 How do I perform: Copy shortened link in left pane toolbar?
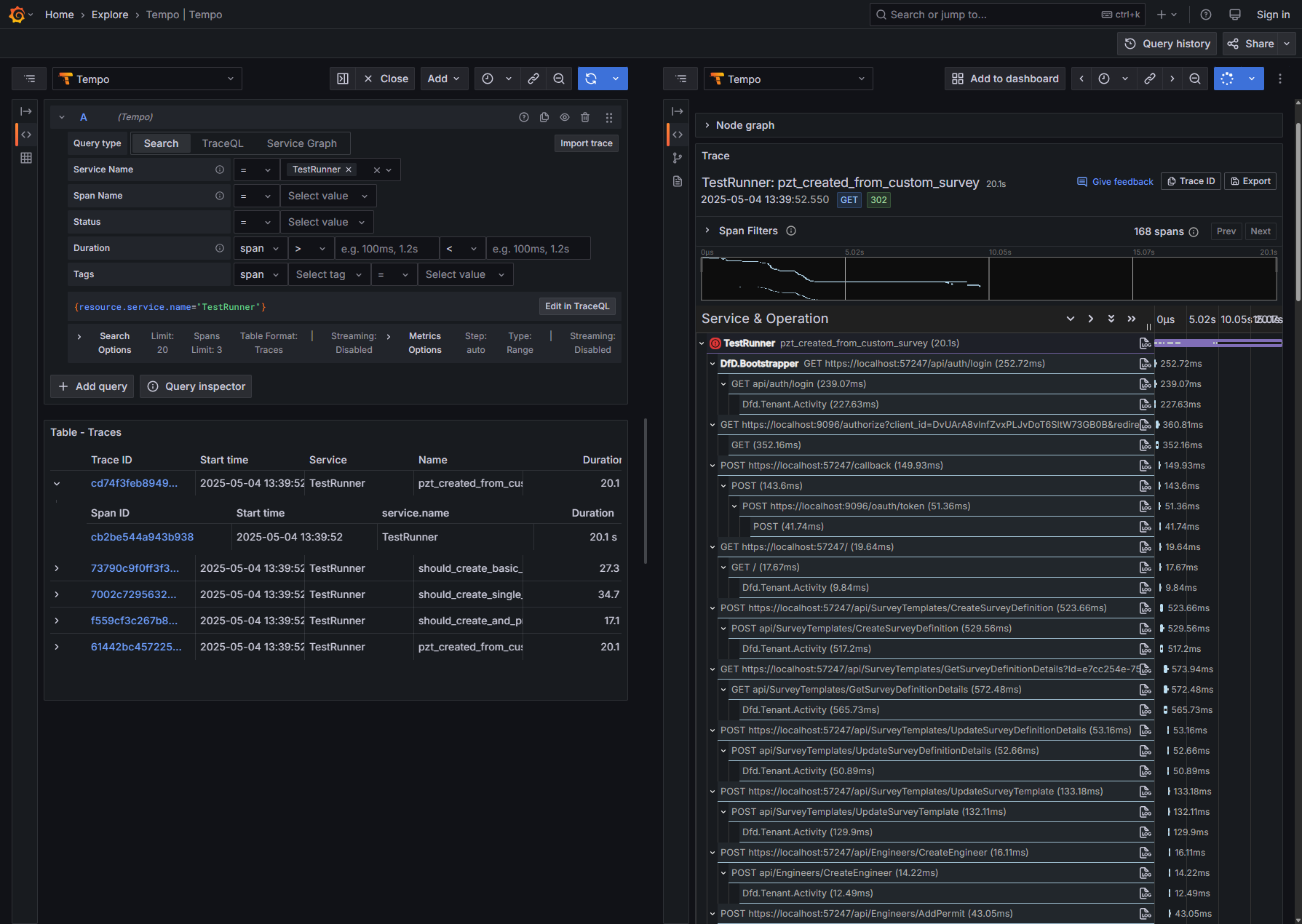[x=533, y=79]
